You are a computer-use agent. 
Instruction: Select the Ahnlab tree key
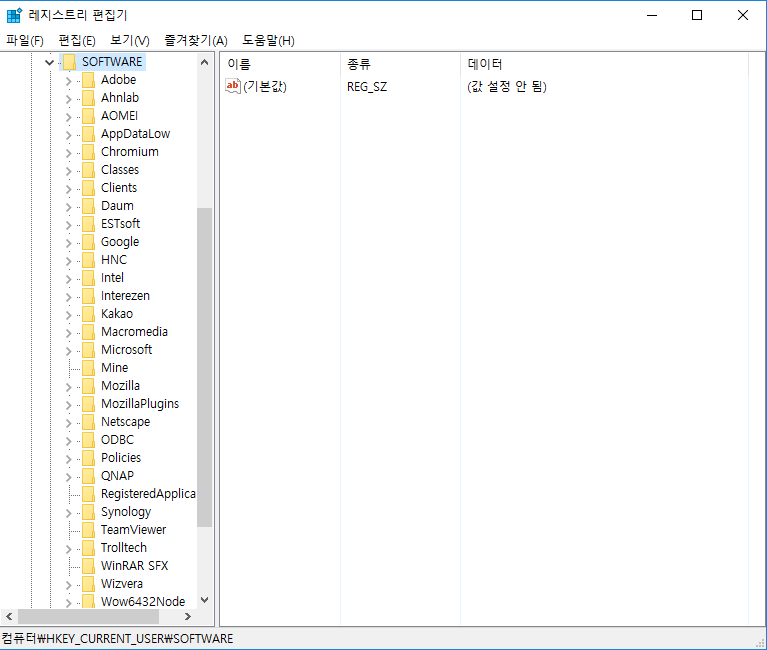(x=120, y=98)
